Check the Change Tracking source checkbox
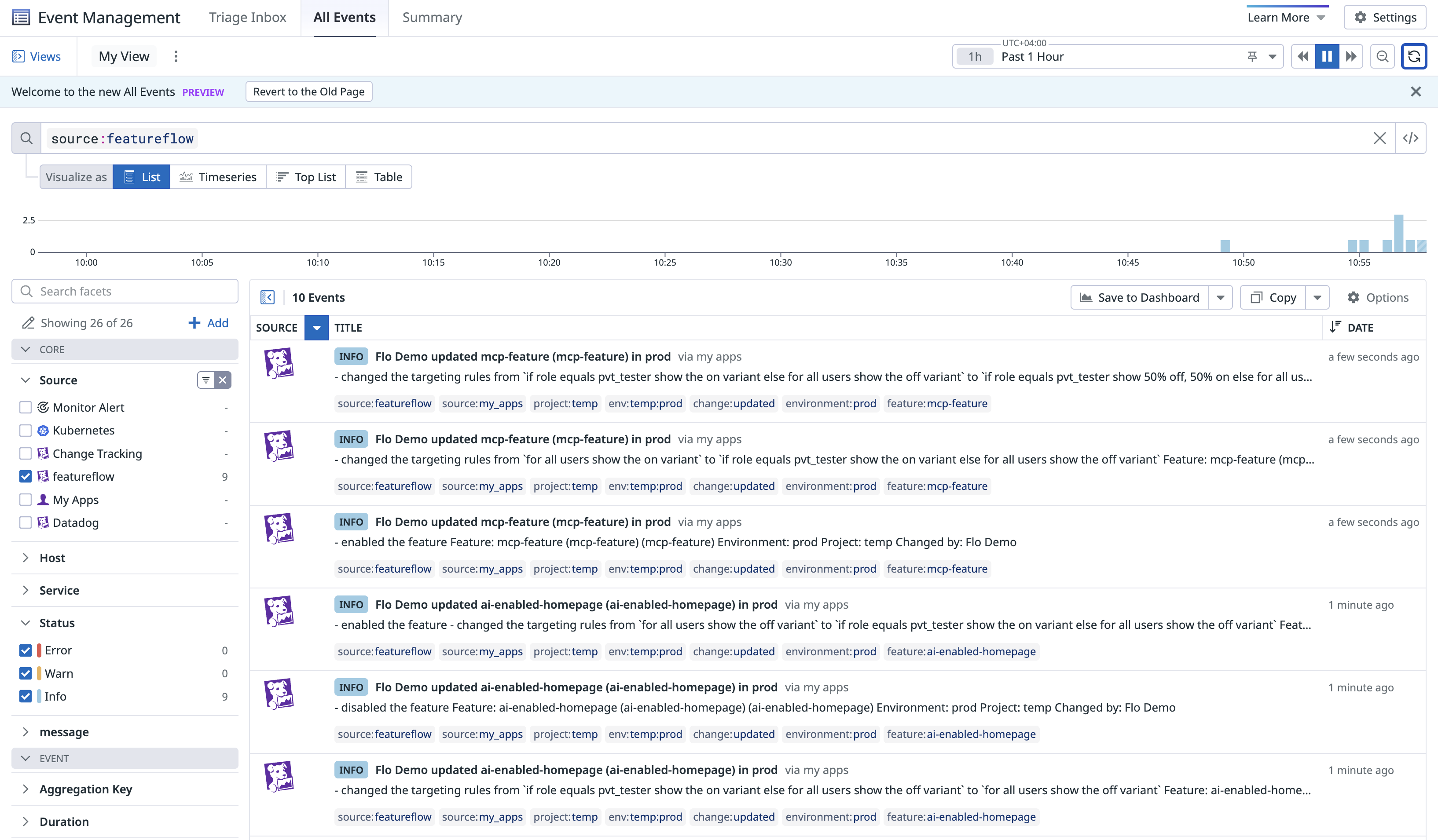This screenshot has width=1438, height=840. [25, 453]
